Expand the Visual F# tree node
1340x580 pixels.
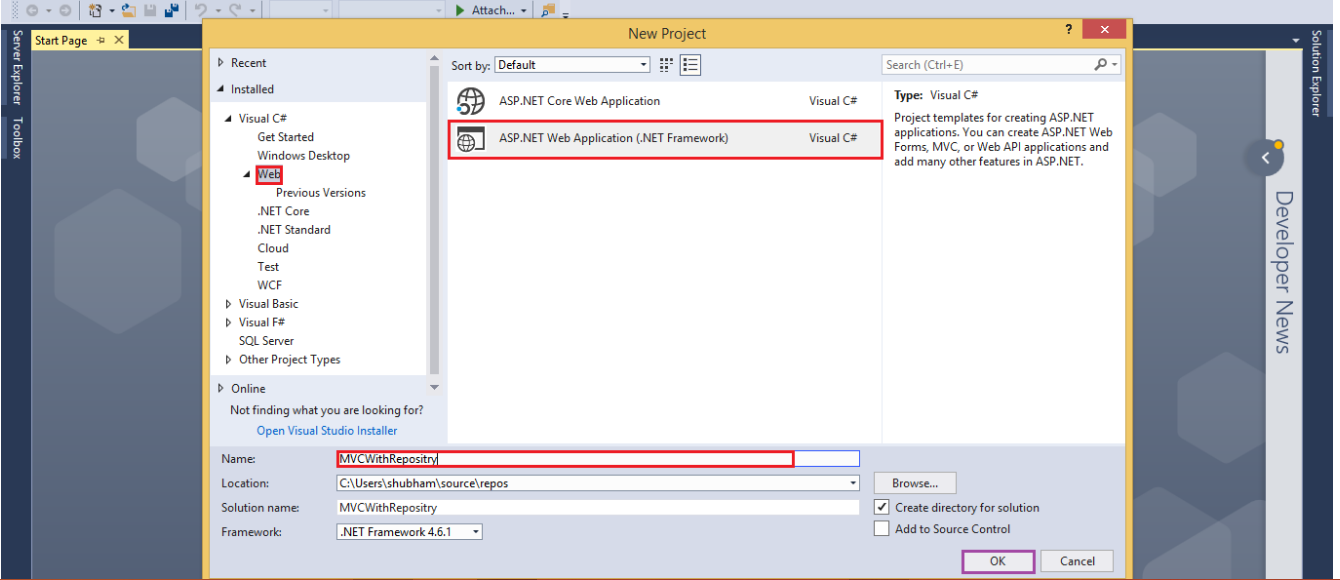229,322
